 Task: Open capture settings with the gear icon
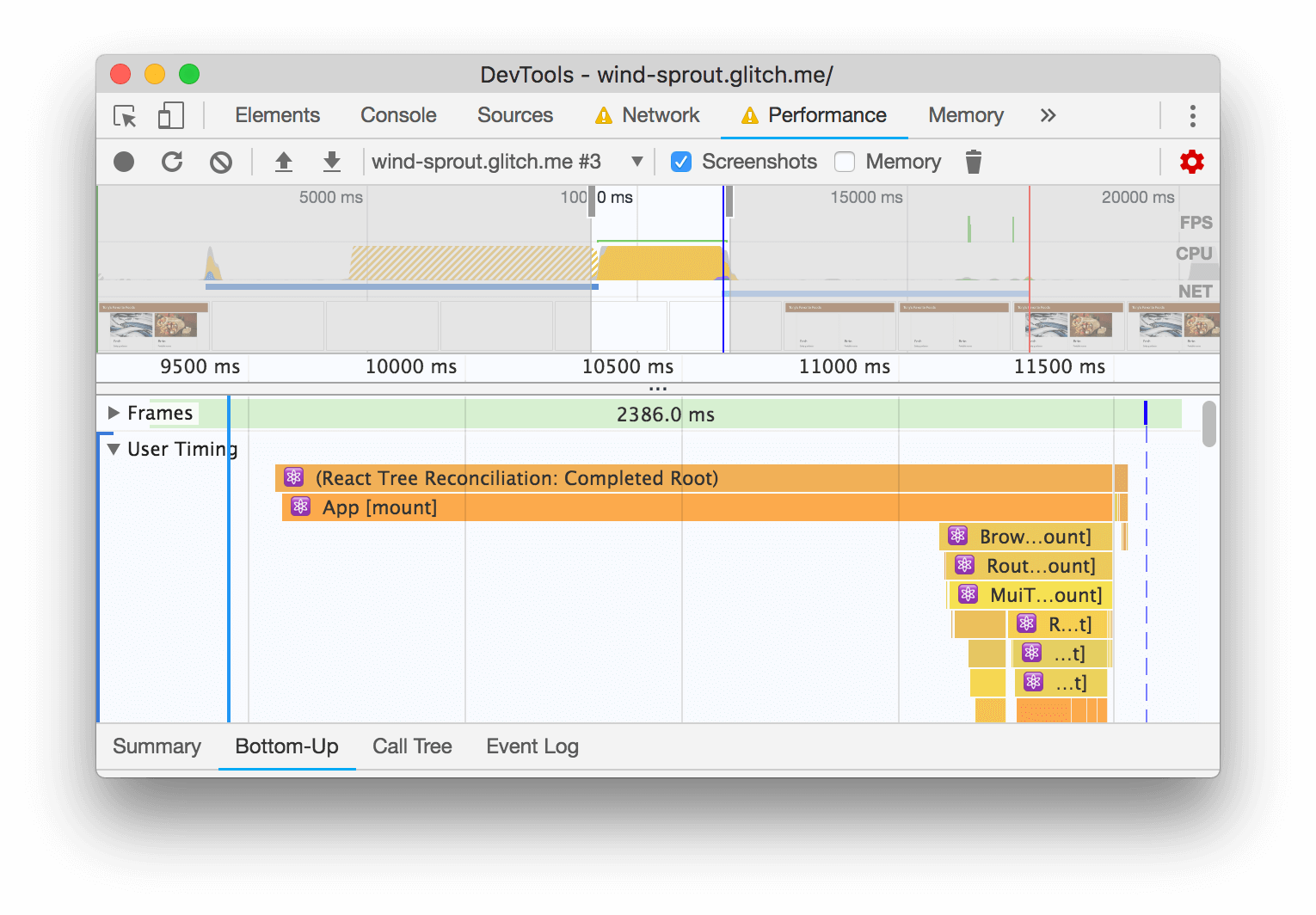(1192, 161)
